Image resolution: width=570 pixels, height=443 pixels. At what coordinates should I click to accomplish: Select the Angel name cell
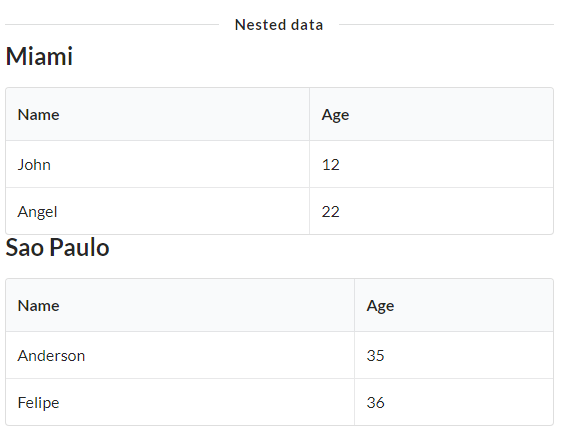[157, 211]
